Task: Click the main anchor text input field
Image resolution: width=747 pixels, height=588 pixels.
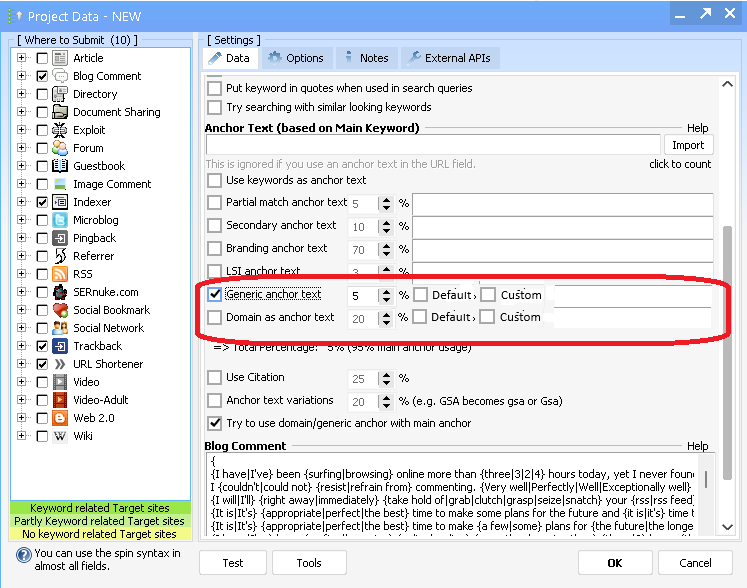Action: (x=432, y=145)
